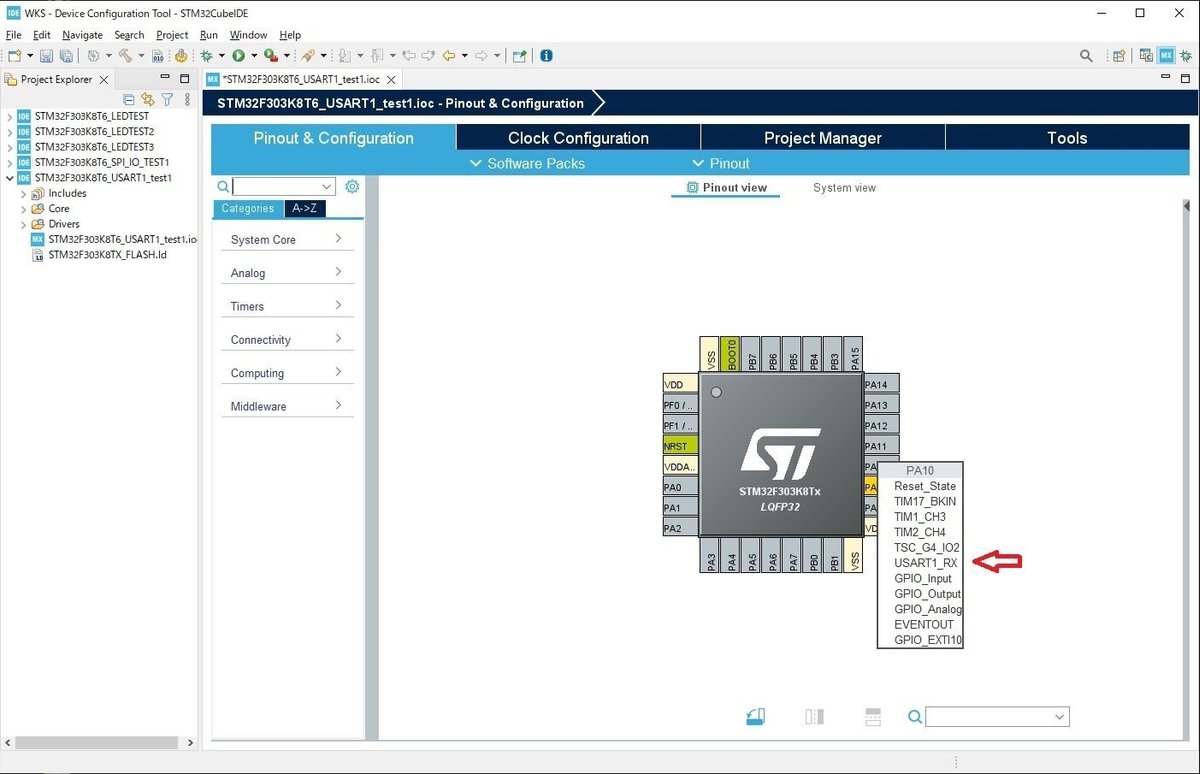The width and height of the screenshot is (1200, 774).
Task: Switch to the Clock Configuration tab
Action: [x=578, y=138]
